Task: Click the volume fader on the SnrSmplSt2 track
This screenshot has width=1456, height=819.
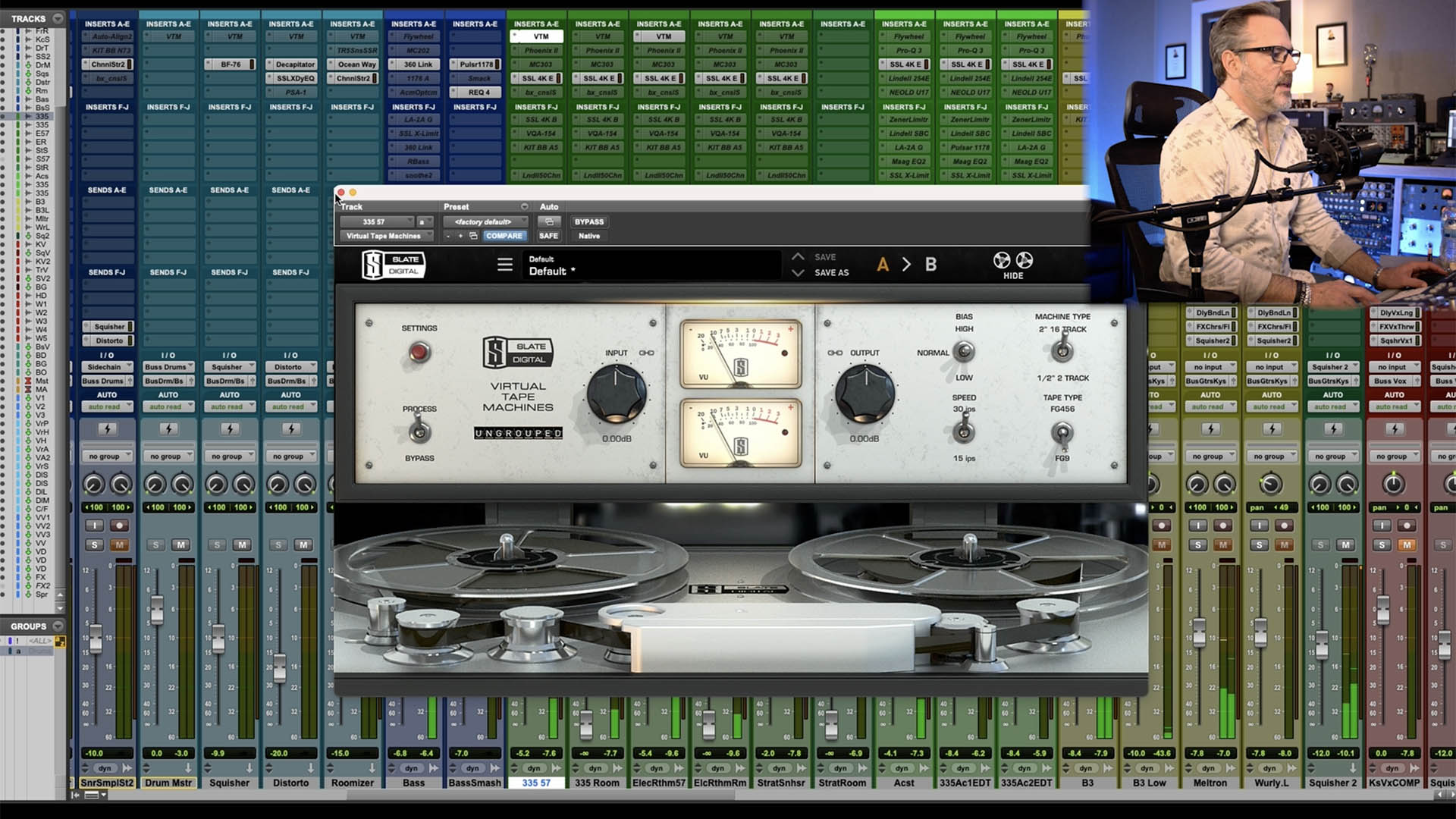Action: pos(96,639)
